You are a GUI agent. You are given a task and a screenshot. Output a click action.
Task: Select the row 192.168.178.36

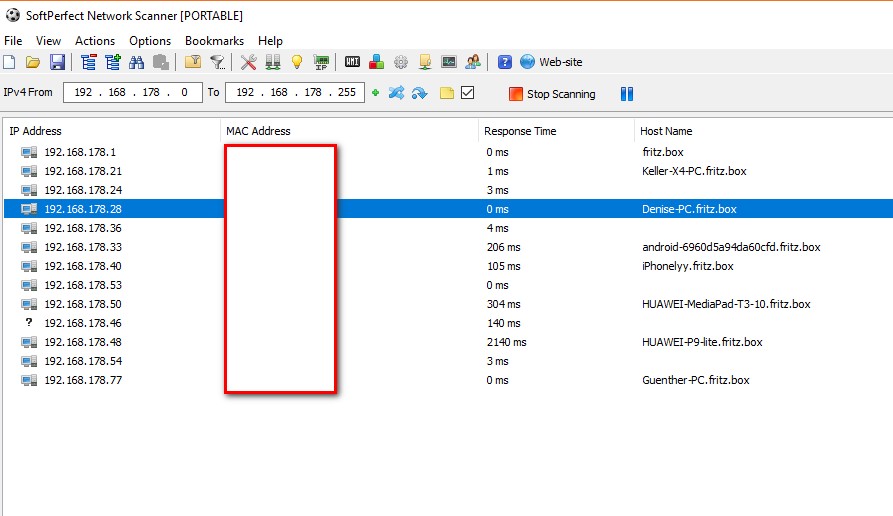[x=448, y=228]
